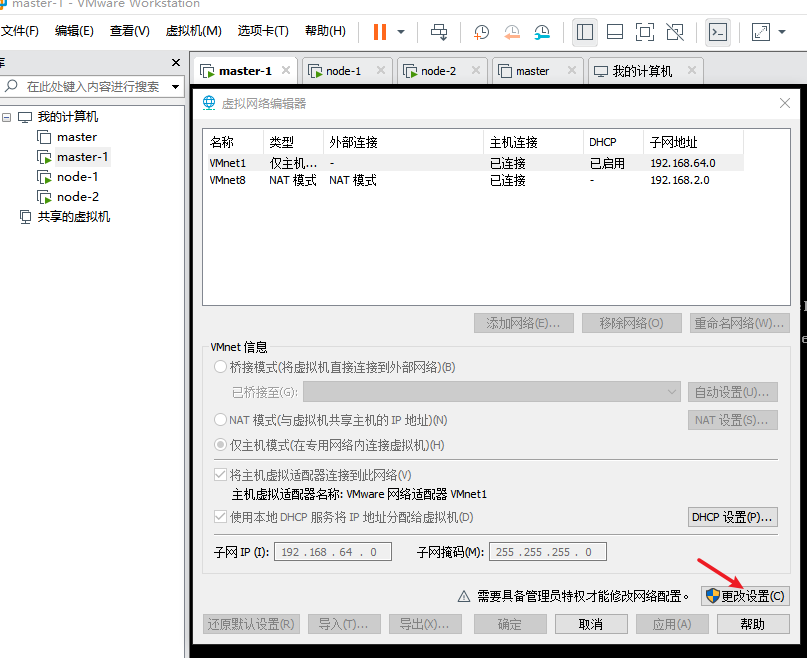Open the 虚拟机(M) menu

click(x=194, y=31)
